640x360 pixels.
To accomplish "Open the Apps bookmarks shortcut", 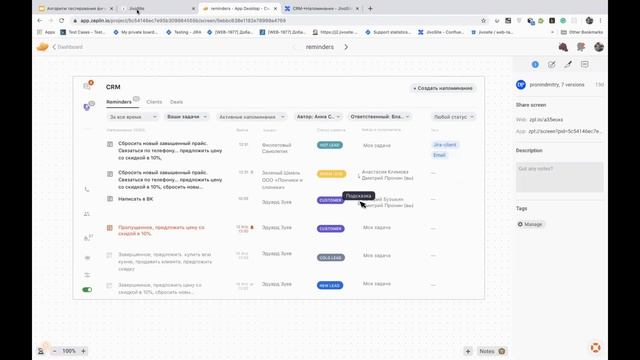I will [x=46, y=32].
